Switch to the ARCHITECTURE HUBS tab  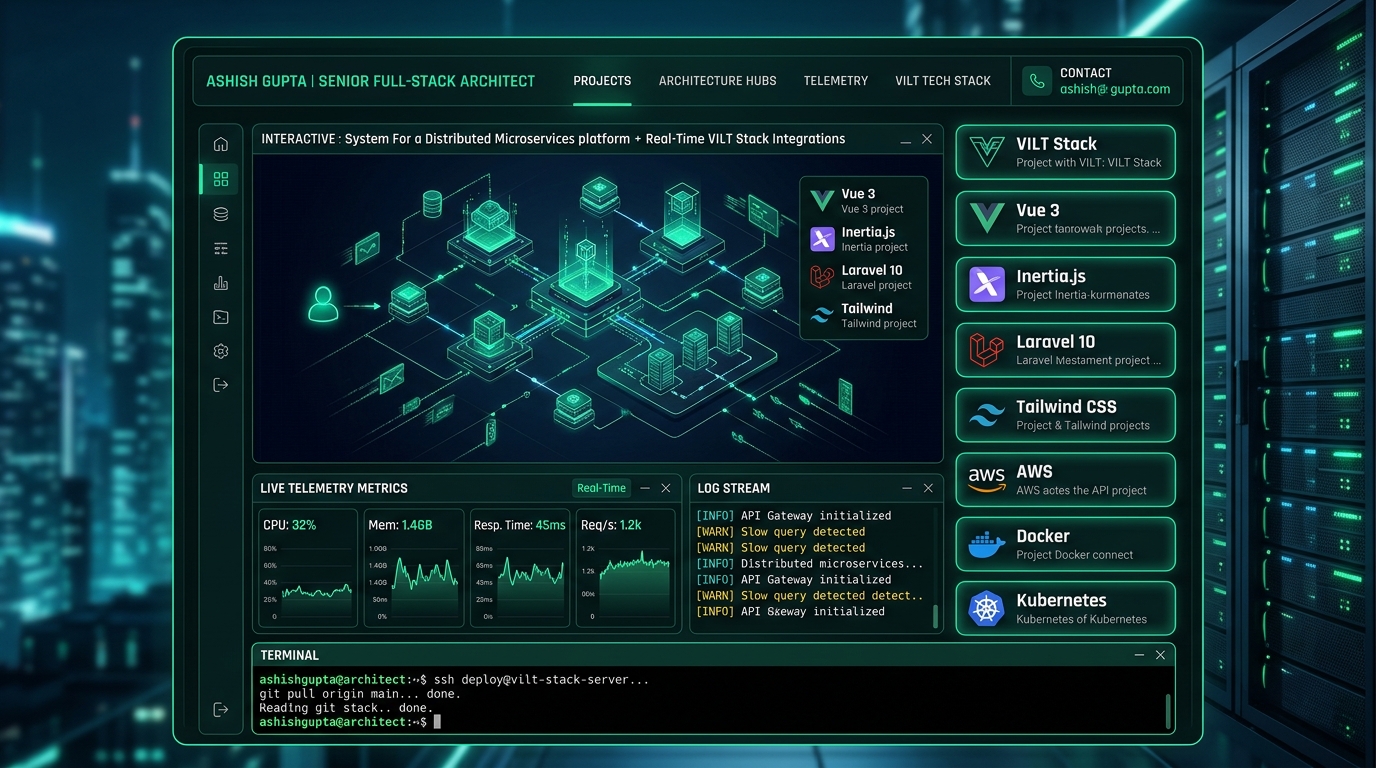tap(717, 81)
